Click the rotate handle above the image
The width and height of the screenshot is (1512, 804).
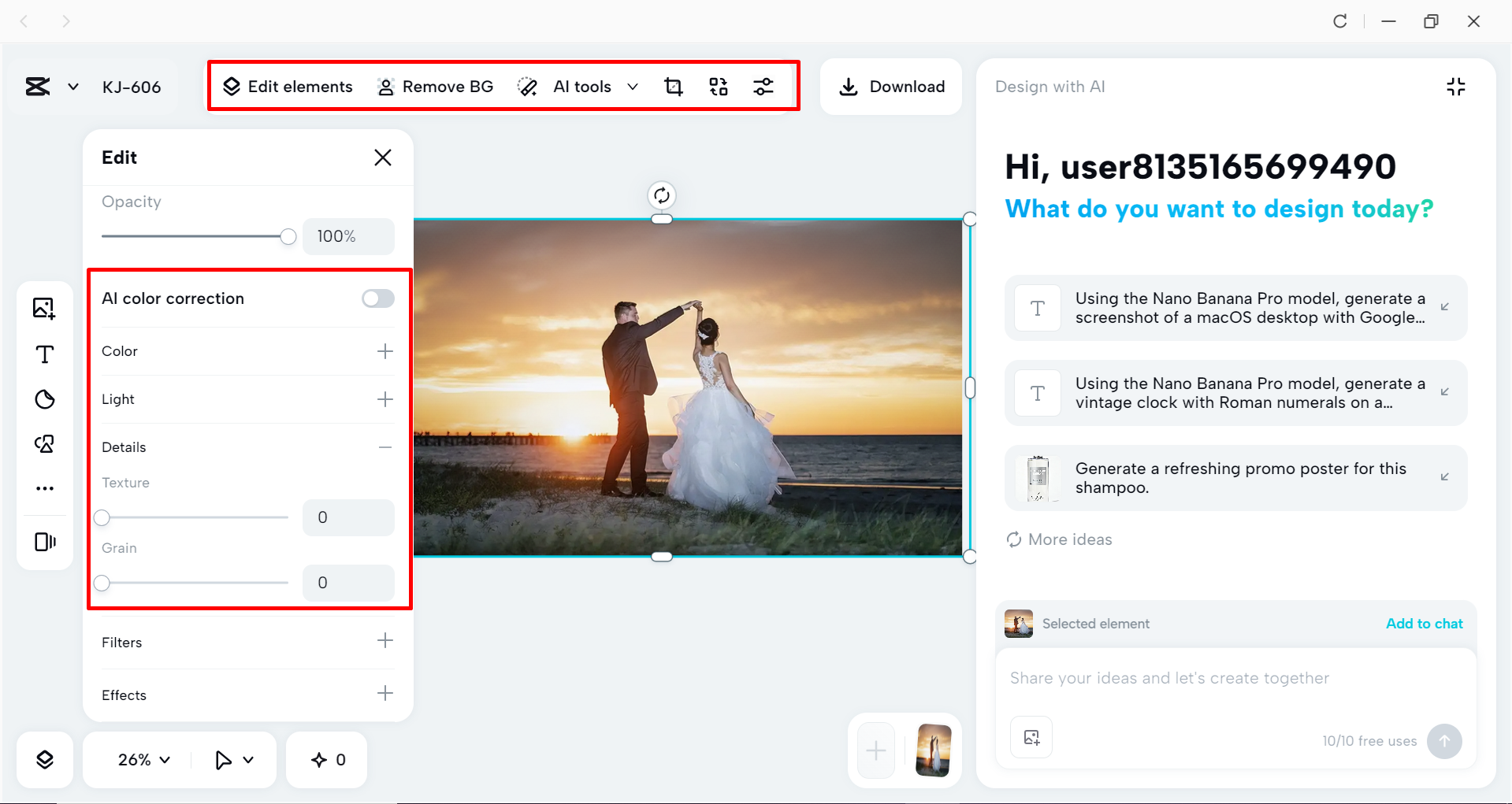(662, 195)
